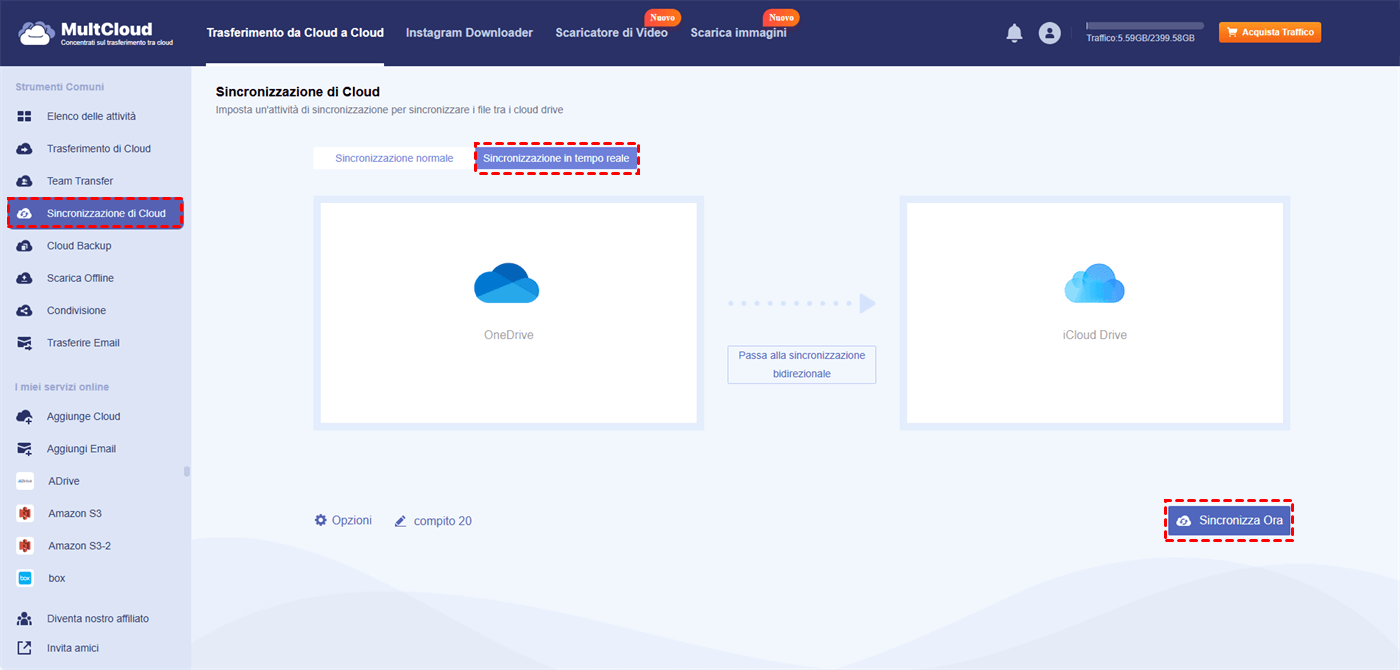Screen dimensions: 1400x670
Task: Select the iCloud Drive destination panel
Action: coord(1094,313)
